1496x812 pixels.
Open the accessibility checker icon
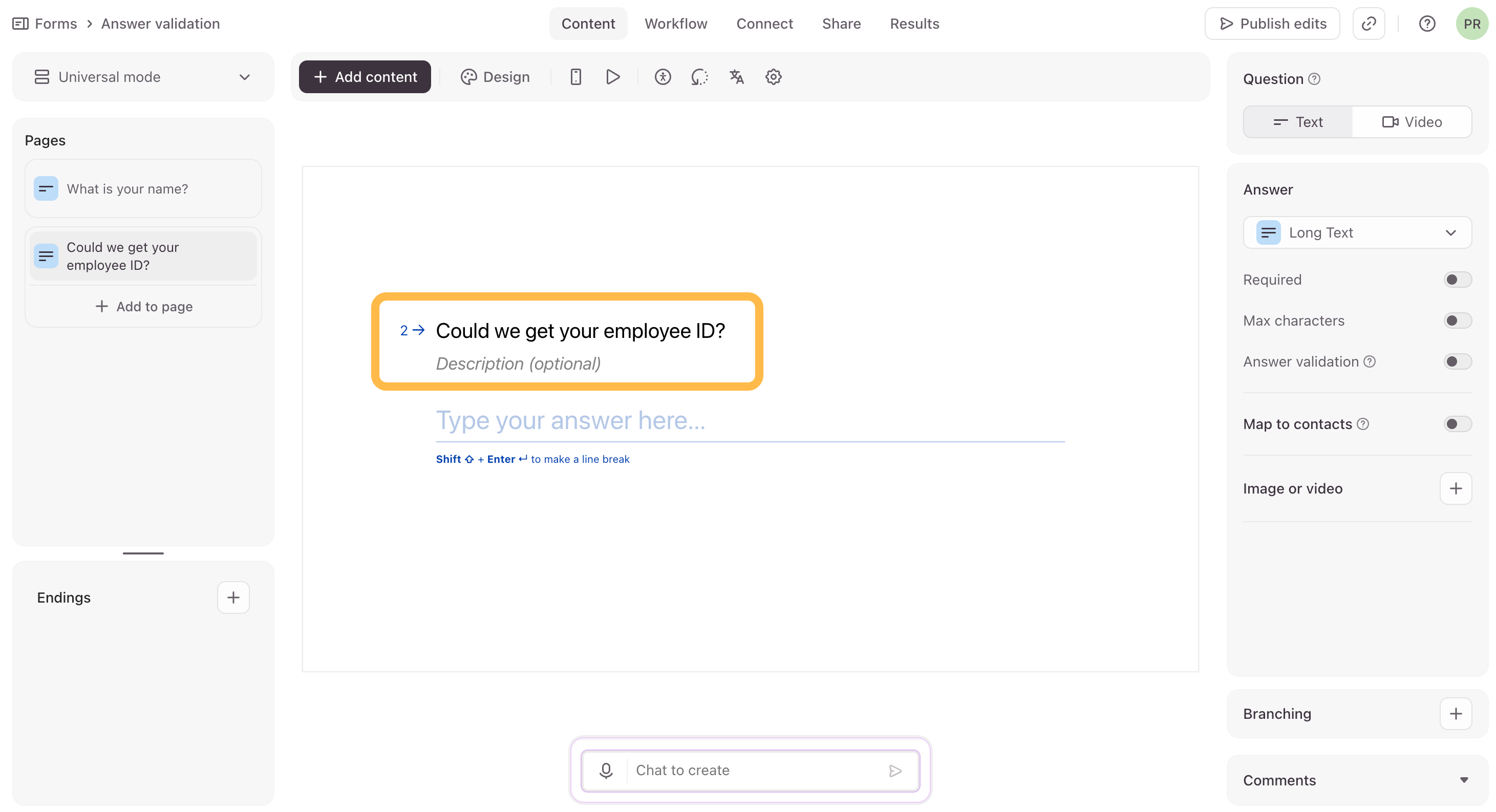point(662,77)
